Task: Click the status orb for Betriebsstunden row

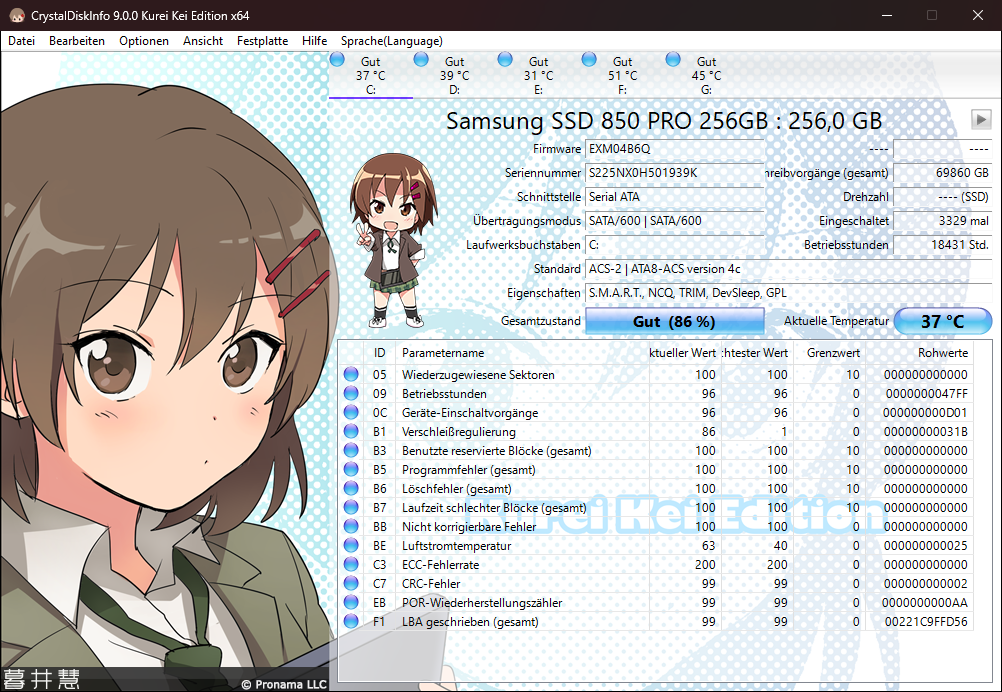Action: click(x=351, y=394)
